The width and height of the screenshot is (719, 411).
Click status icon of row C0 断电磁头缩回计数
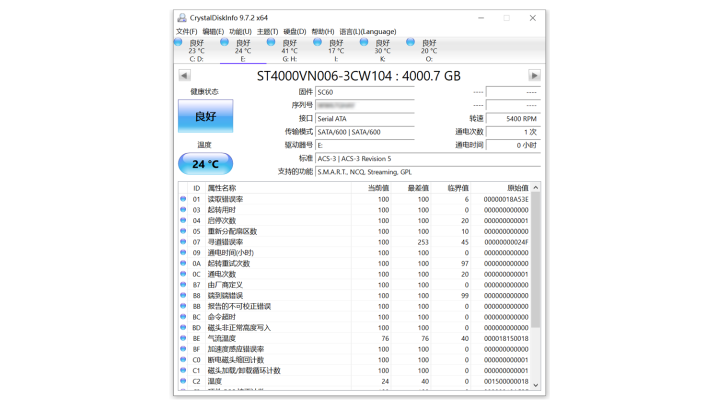pyautogui.click(x=183, y=360)
